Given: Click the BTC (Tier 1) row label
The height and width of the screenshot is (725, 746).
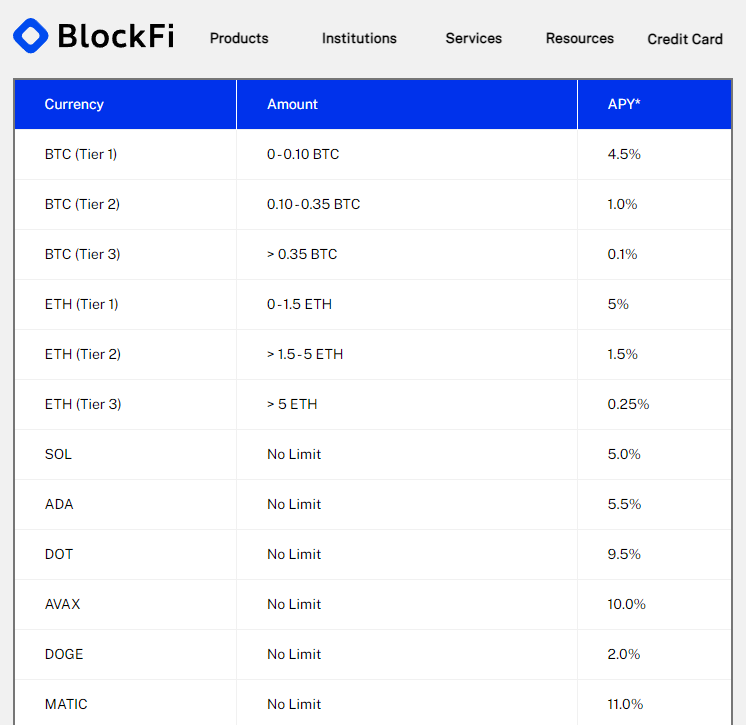Looking at the screenshot, I should point(81,154).
